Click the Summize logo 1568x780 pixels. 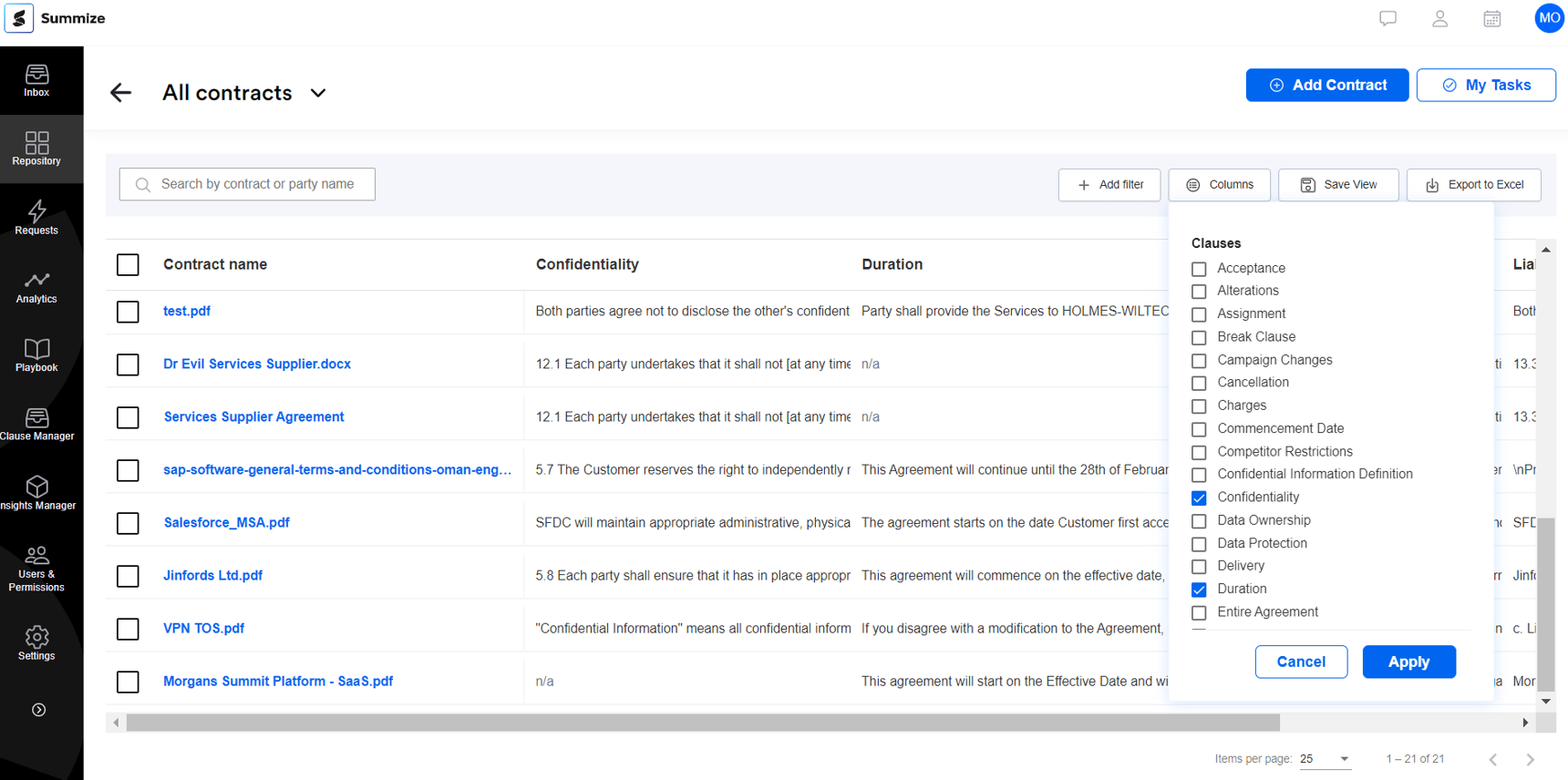pos(56,18)
